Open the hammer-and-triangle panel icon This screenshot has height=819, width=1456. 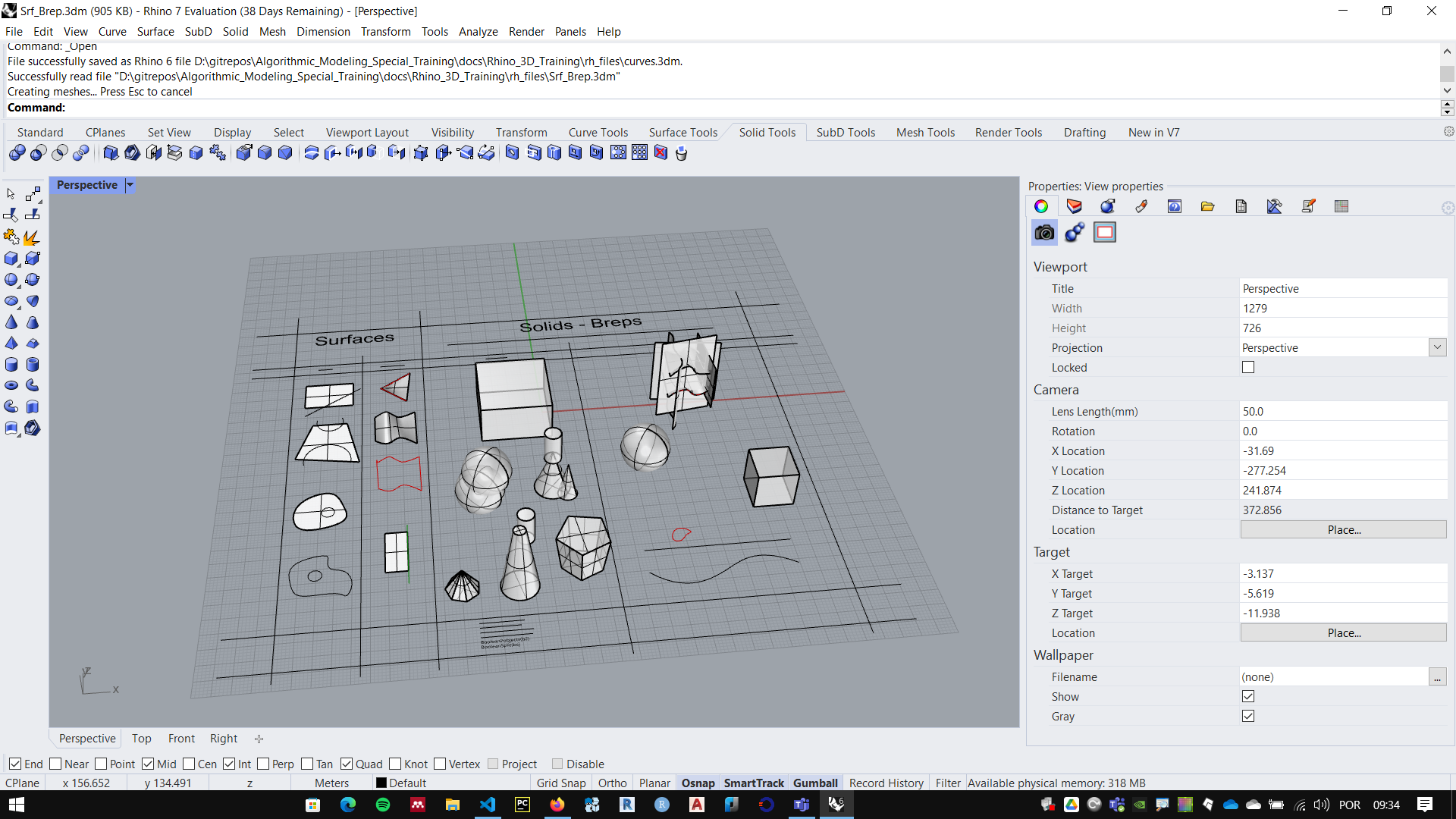pyautogui.click(x=1275, y=206)
